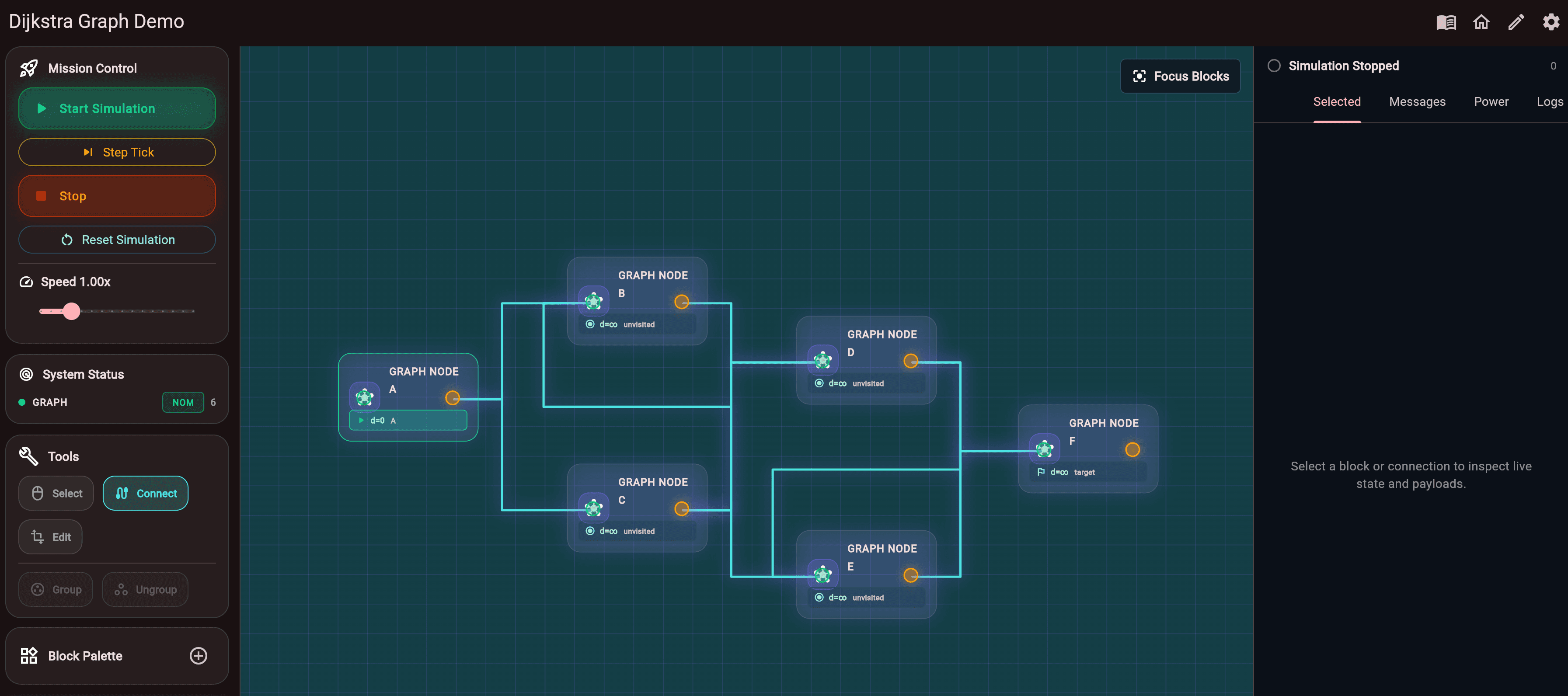Select Graph Node C block icon
Image resolution: width=1568 pixels, height=696 pixels.
point(593,508)
